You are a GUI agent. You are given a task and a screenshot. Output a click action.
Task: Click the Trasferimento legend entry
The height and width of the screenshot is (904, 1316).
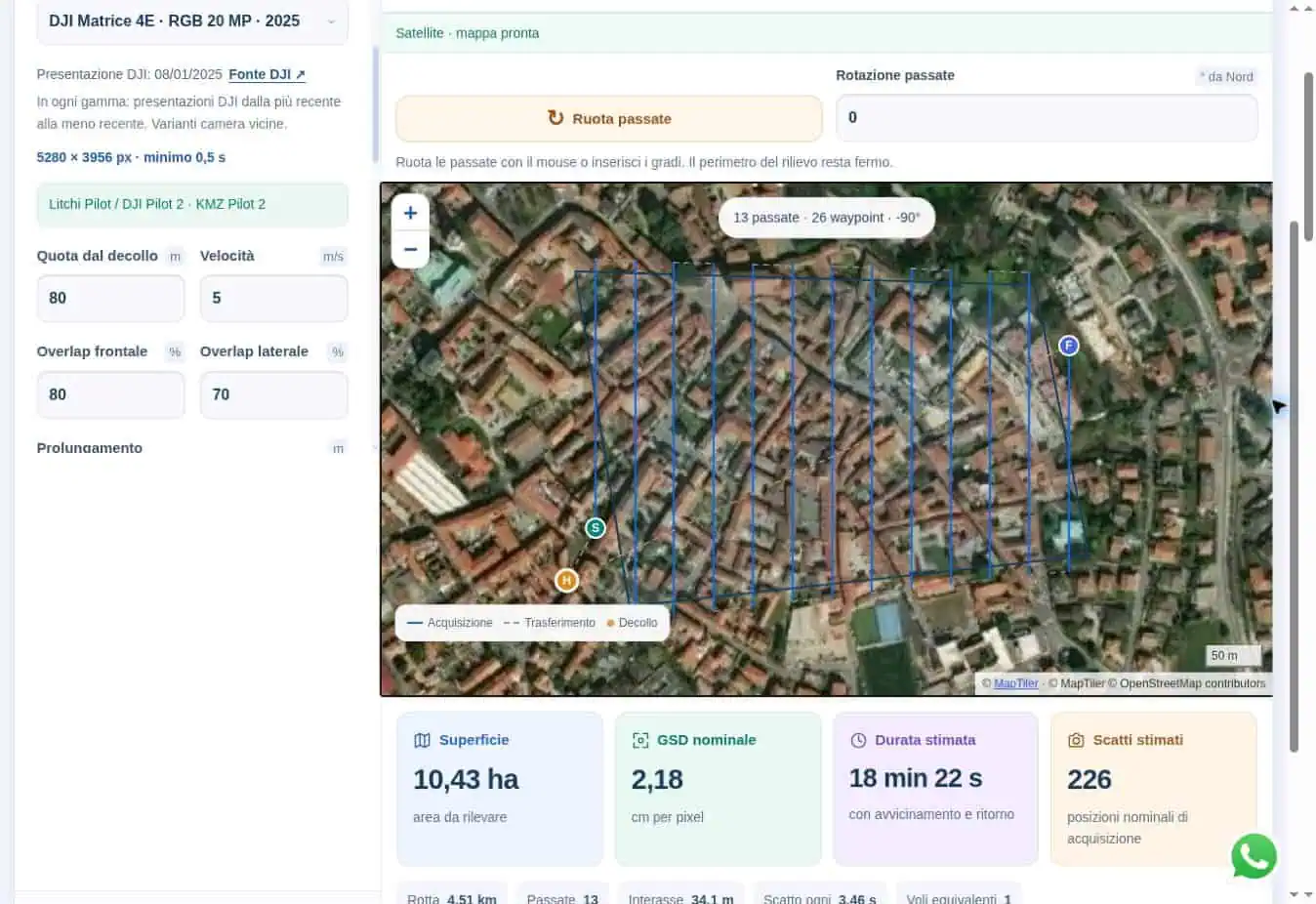point(550,623)
